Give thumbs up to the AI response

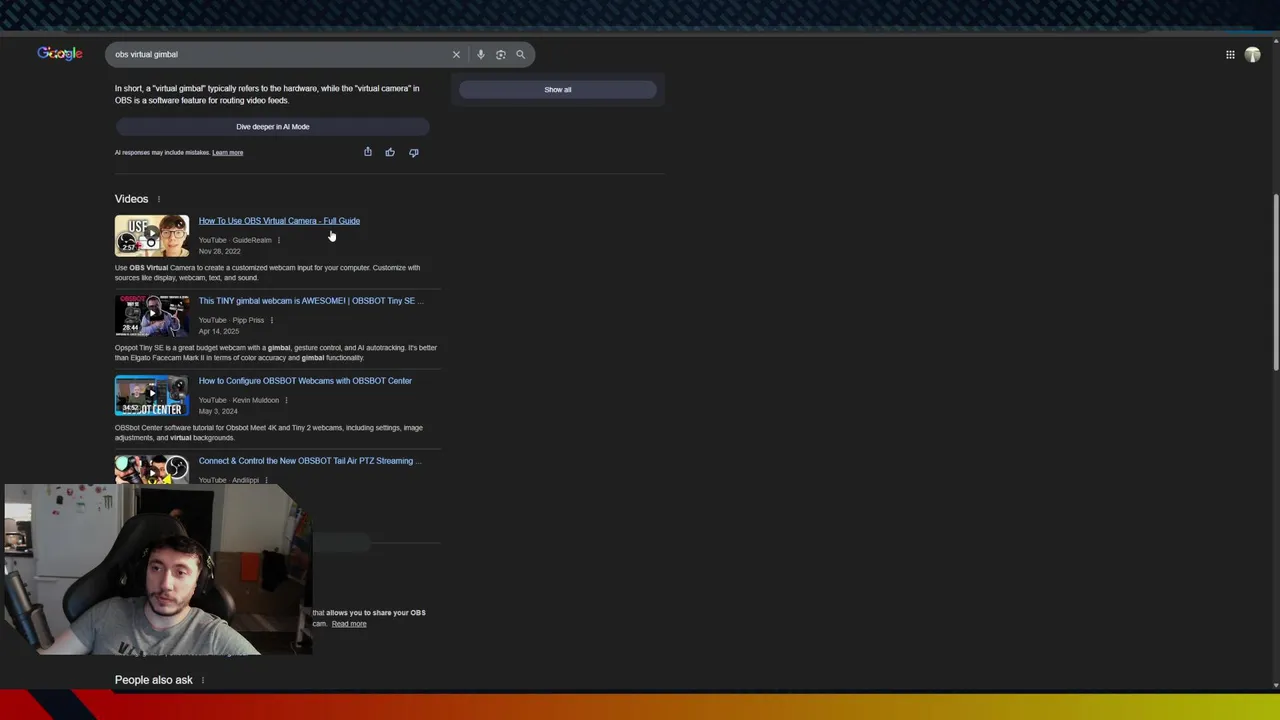(390, 152)
